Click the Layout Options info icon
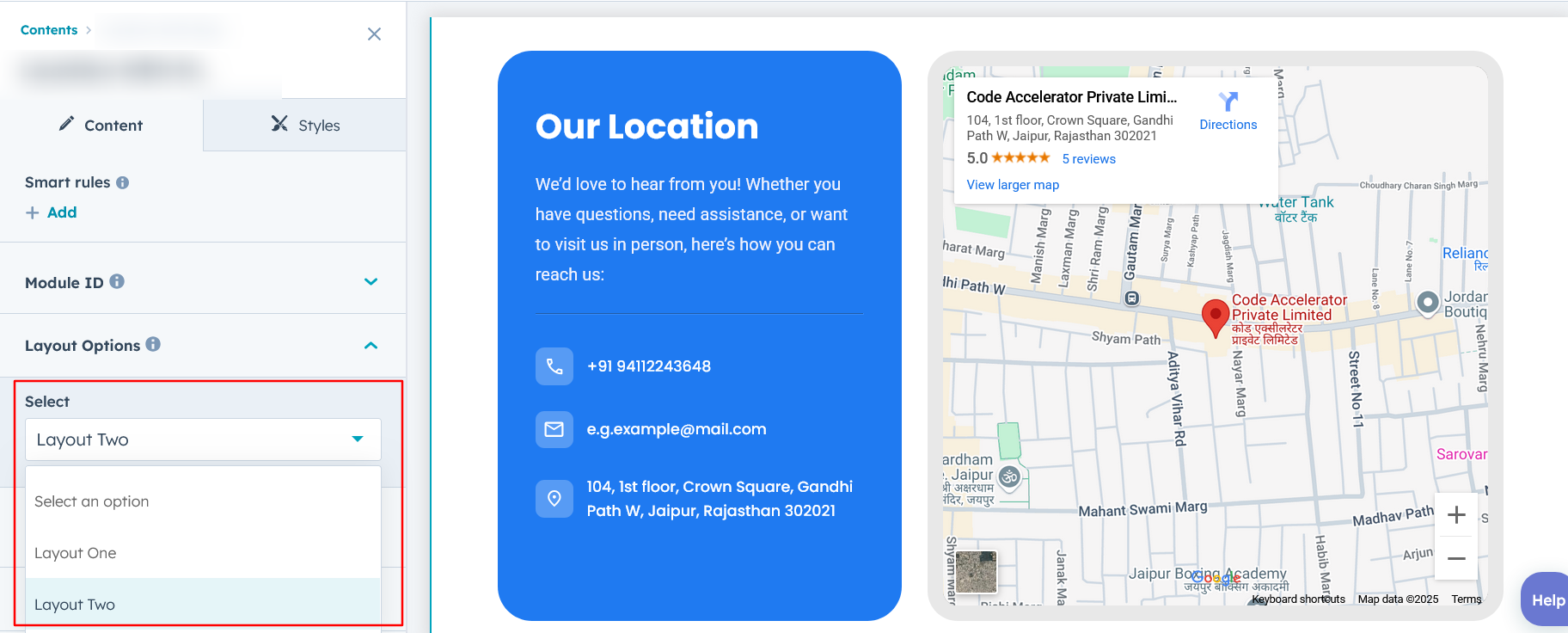 (x=153, y=344)
